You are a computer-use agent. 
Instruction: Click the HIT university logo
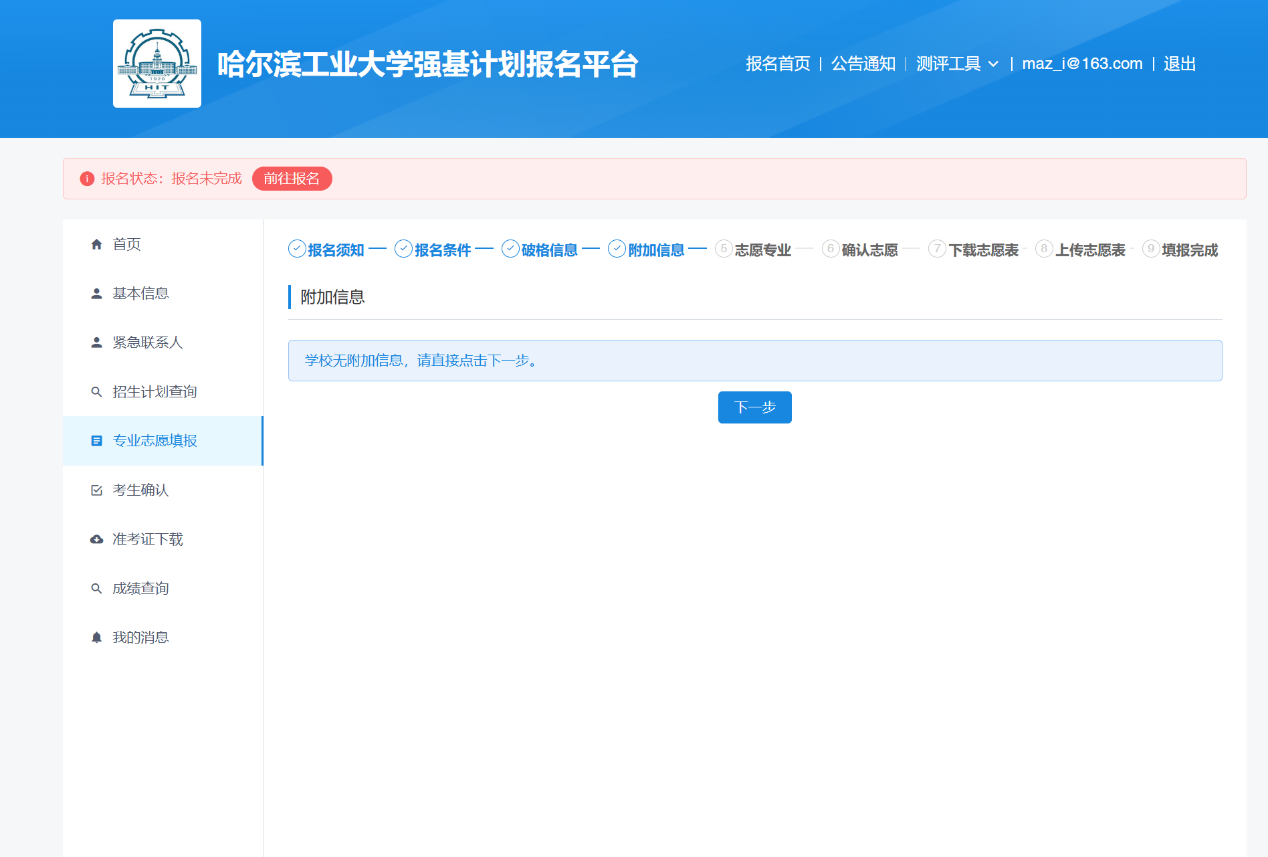tap(157, 63)
